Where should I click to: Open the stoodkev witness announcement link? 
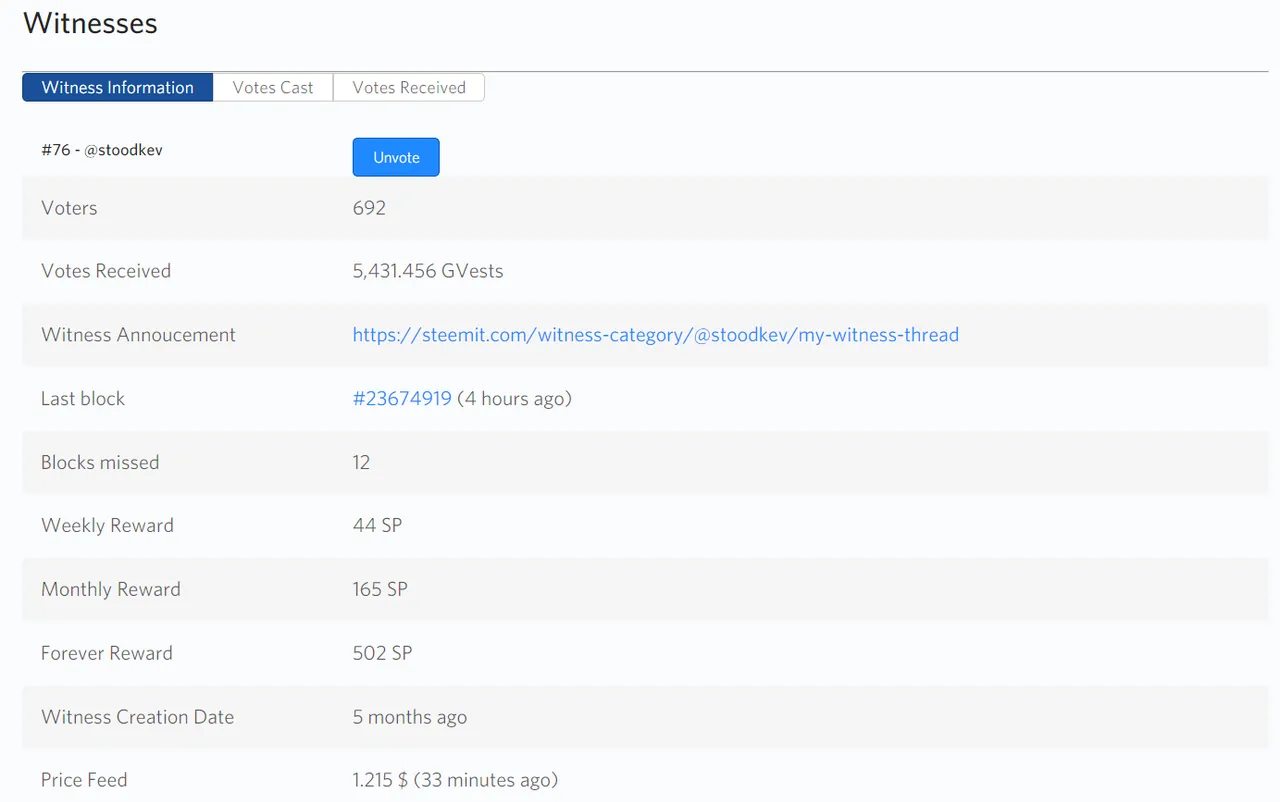click(x=656, y=335)
